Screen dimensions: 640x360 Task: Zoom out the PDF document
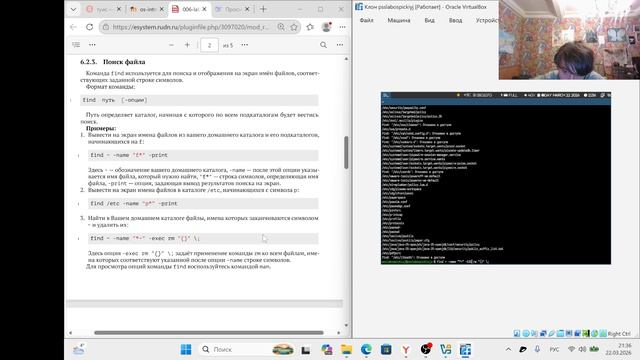[x=171, y=45]
